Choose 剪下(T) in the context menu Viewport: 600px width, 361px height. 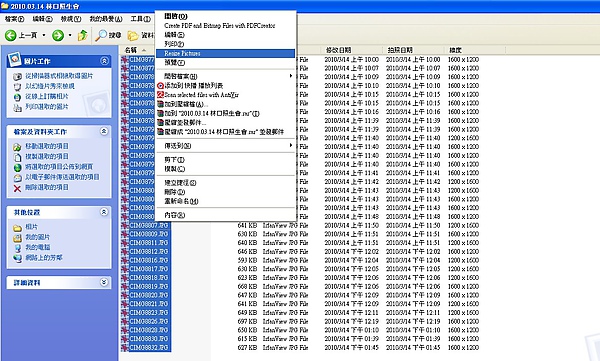(x=225, y=160)
